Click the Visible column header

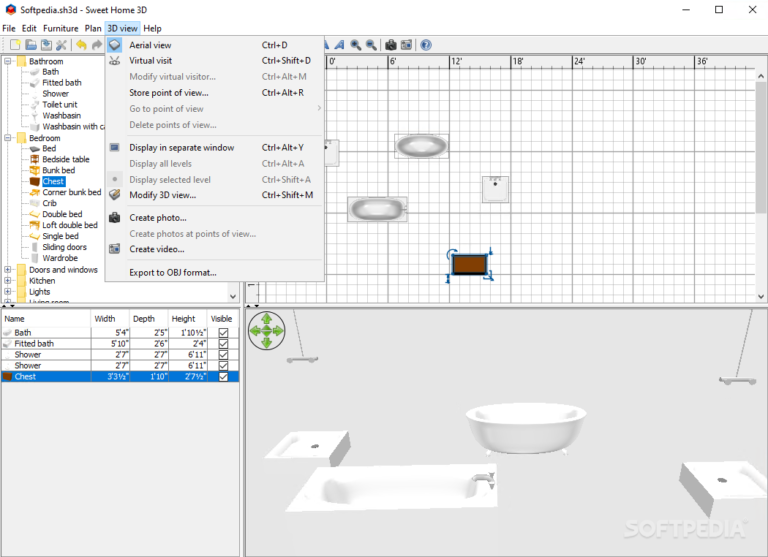pos(223,318)
